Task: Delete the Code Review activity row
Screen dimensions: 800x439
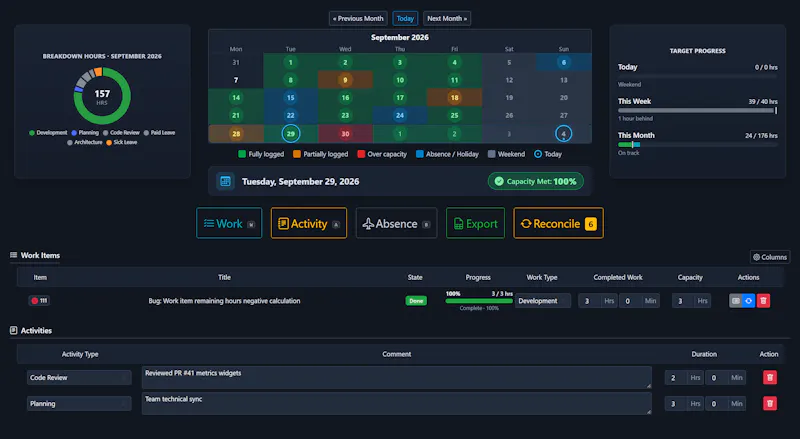Action: [x=770, y=378]
